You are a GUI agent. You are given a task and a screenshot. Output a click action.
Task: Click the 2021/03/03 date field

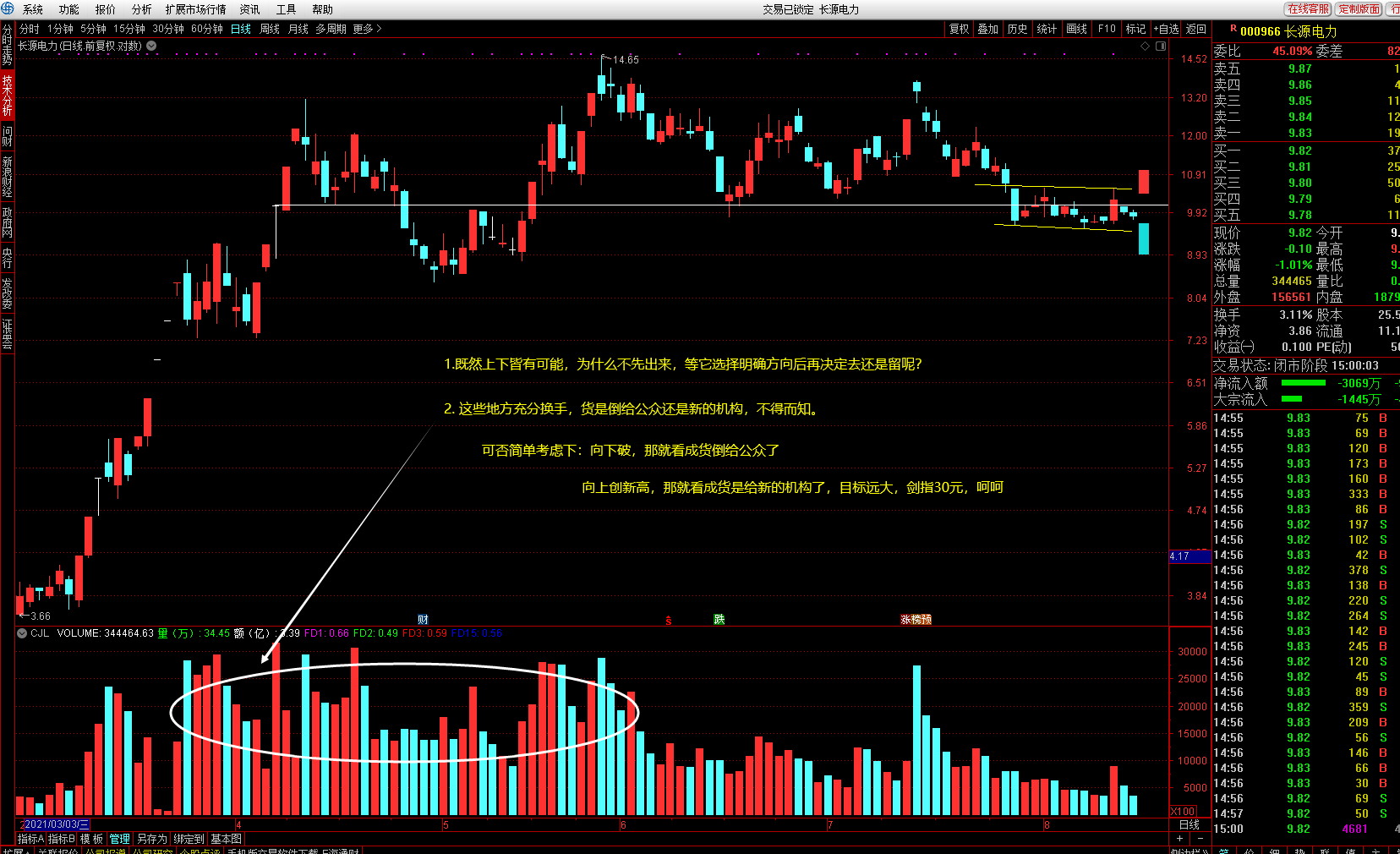(x=56, y=824)
